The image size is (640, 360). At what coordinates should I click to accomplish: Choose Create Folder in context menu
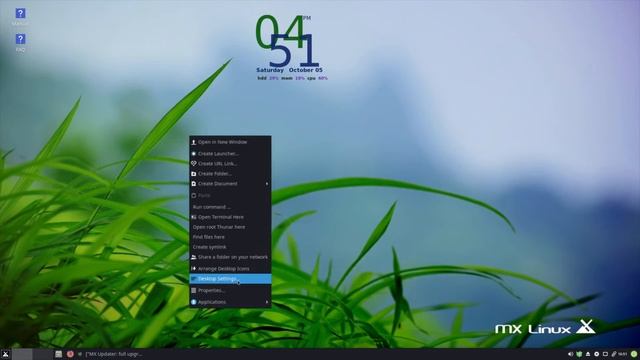pos(230,173)
